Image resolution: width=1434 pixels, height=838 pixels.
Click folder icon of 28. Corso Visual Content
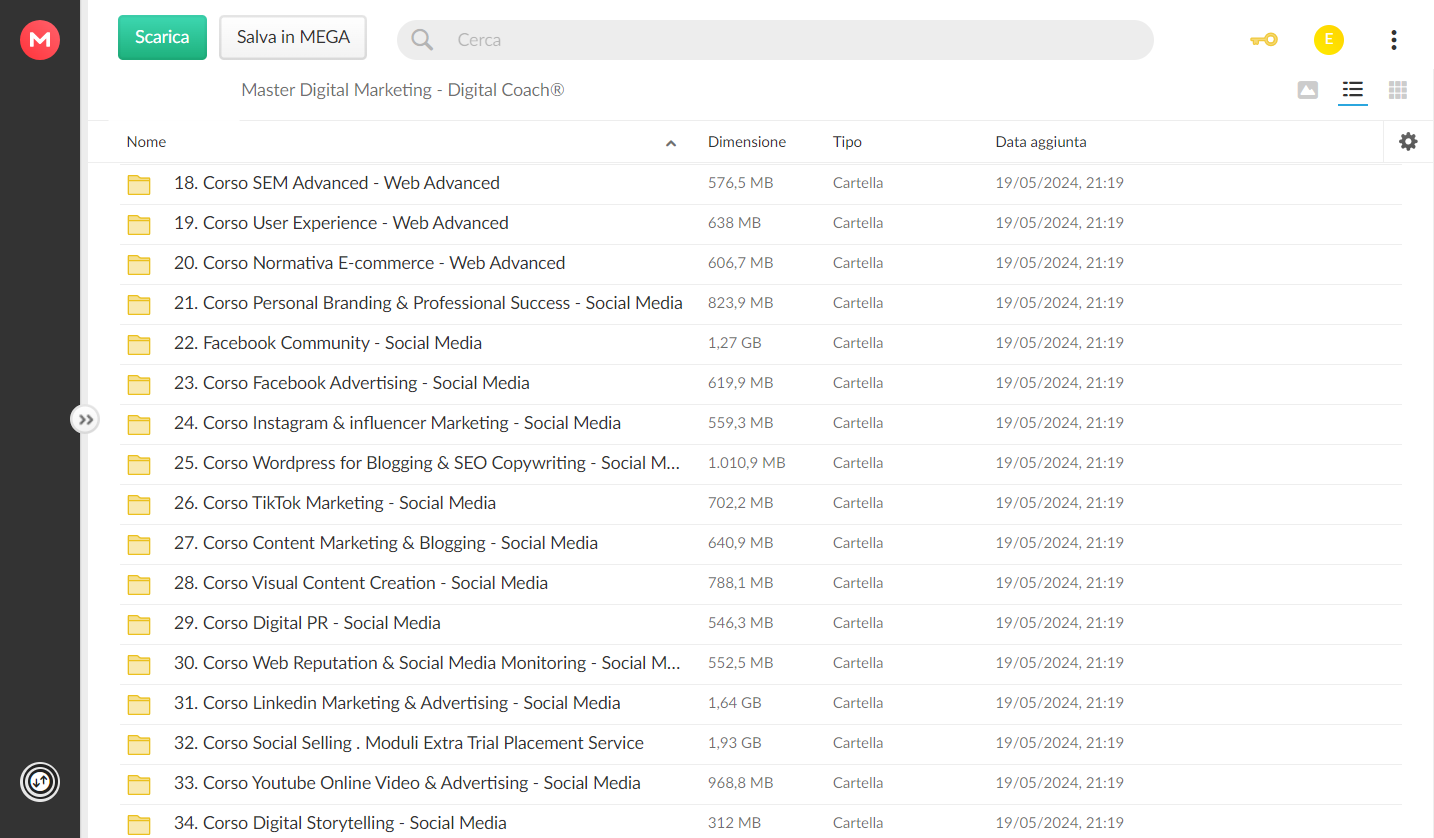[139, 584]
